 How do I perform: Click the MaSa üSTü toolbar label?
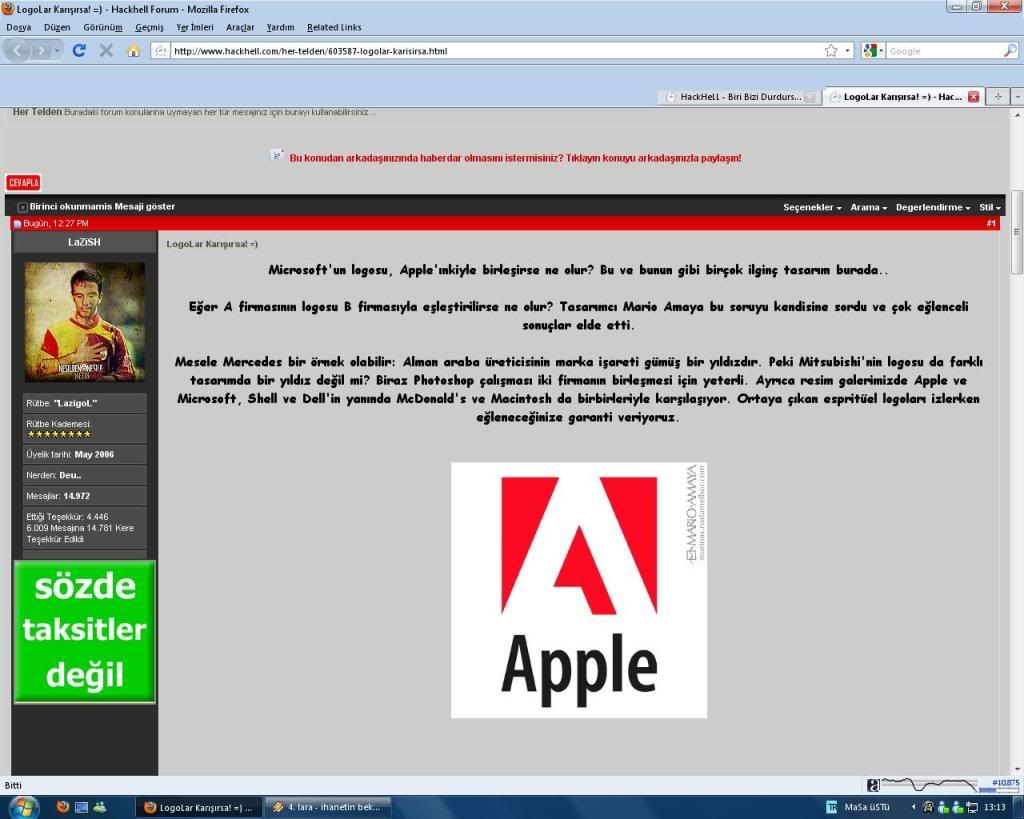coord(867,807)
